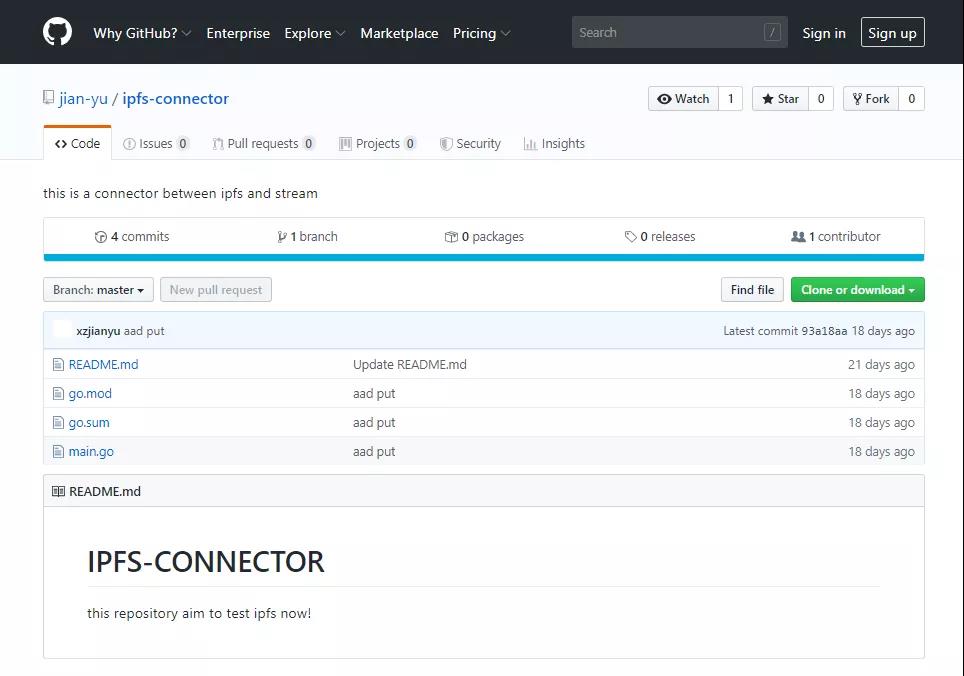Open latest commit message aad put

pos(144,331)
